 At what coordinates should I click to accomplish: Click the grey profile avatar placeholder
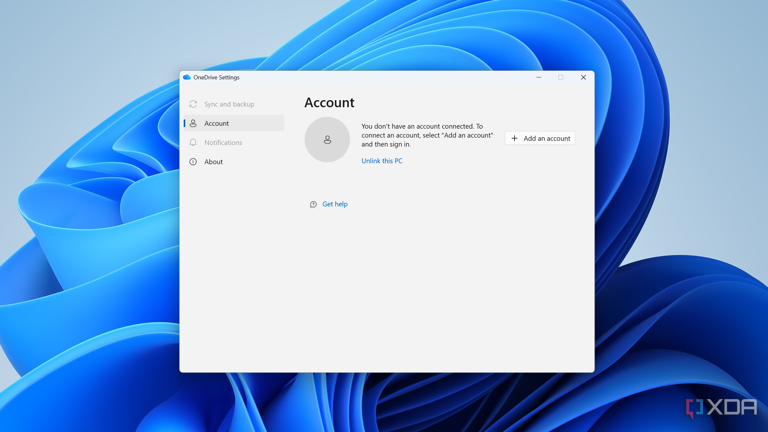327,140
